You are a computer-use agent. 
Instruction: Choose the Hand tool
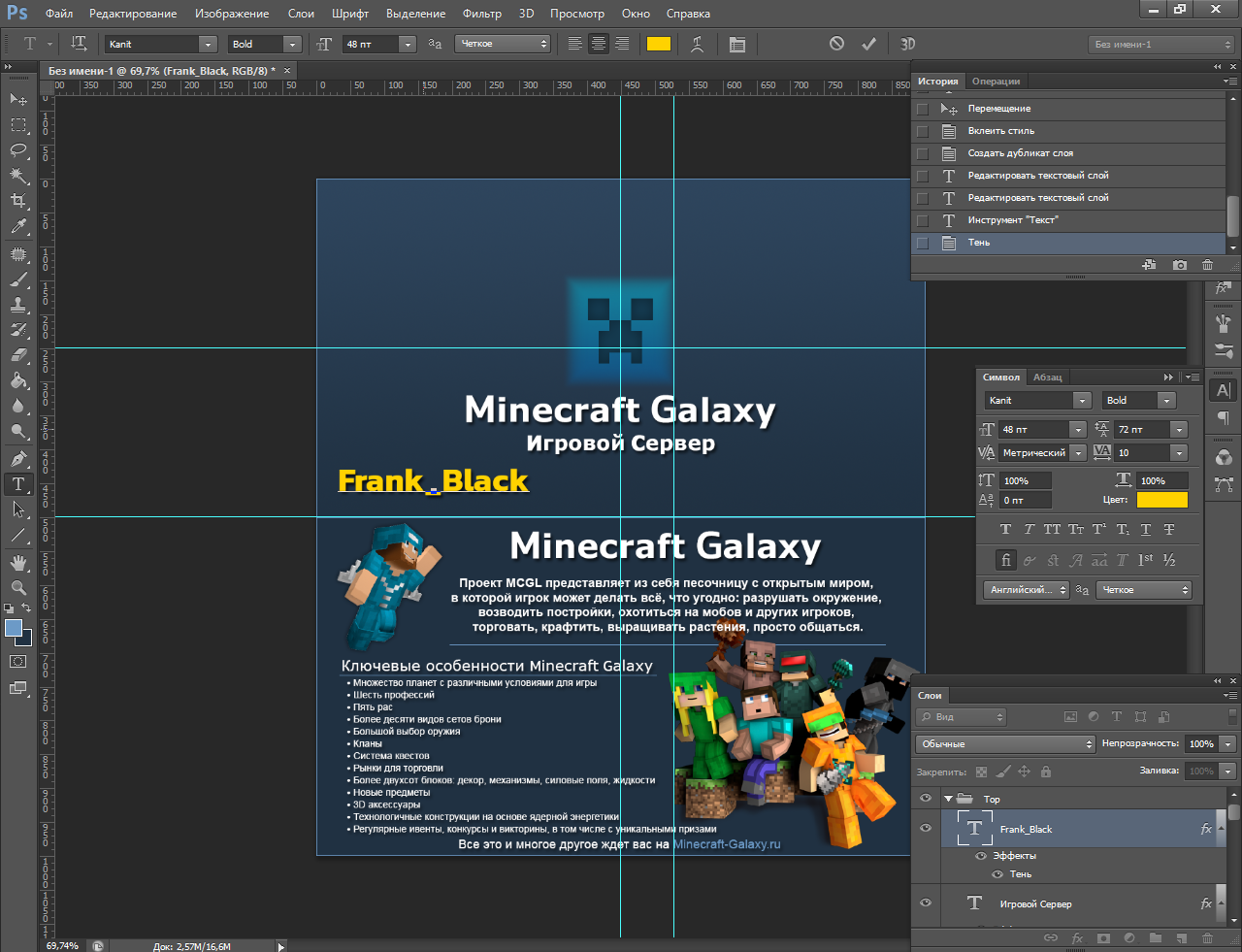(x=17, y=563)
